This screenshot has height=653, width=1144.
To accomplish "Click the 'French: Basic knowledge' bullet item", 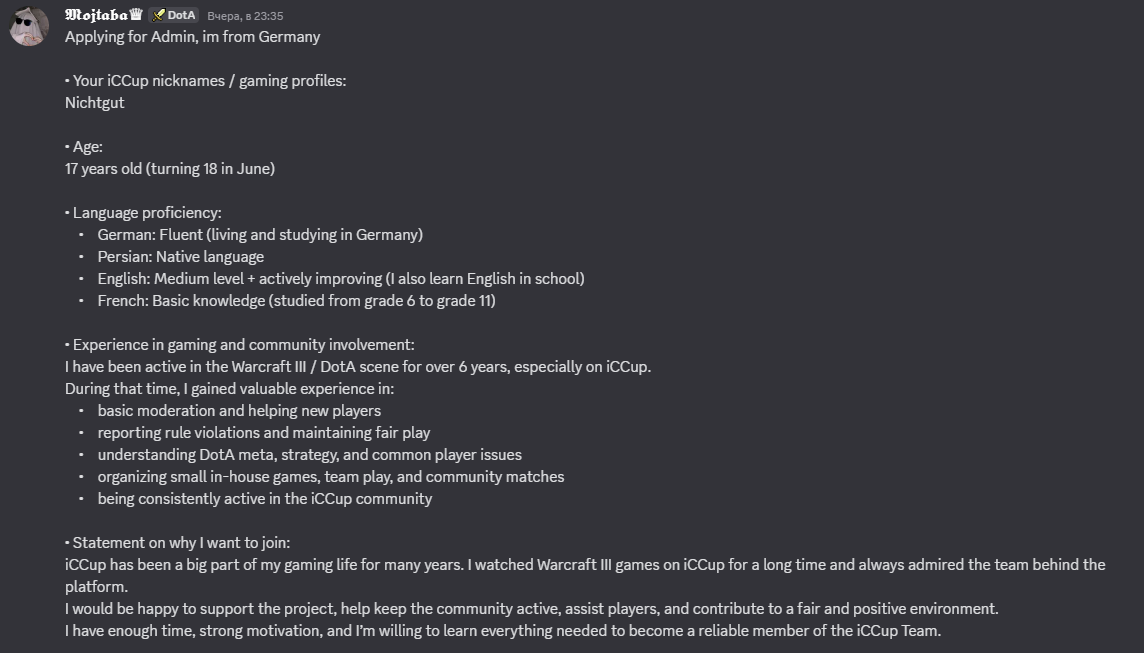I will click(296, 301).
